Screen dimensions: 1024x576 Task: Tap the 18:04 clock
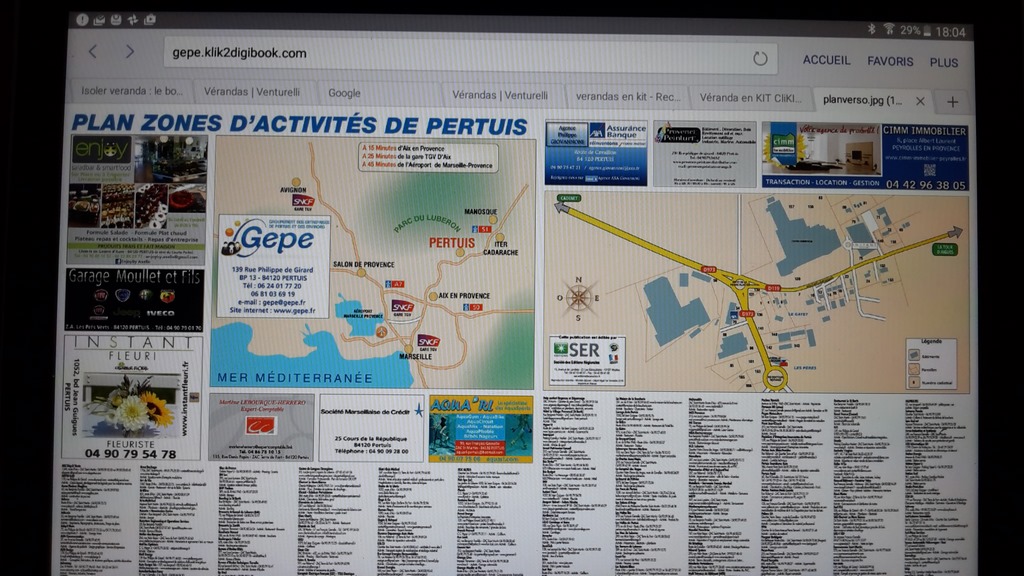pyautogui.click(x=950, y=32)
